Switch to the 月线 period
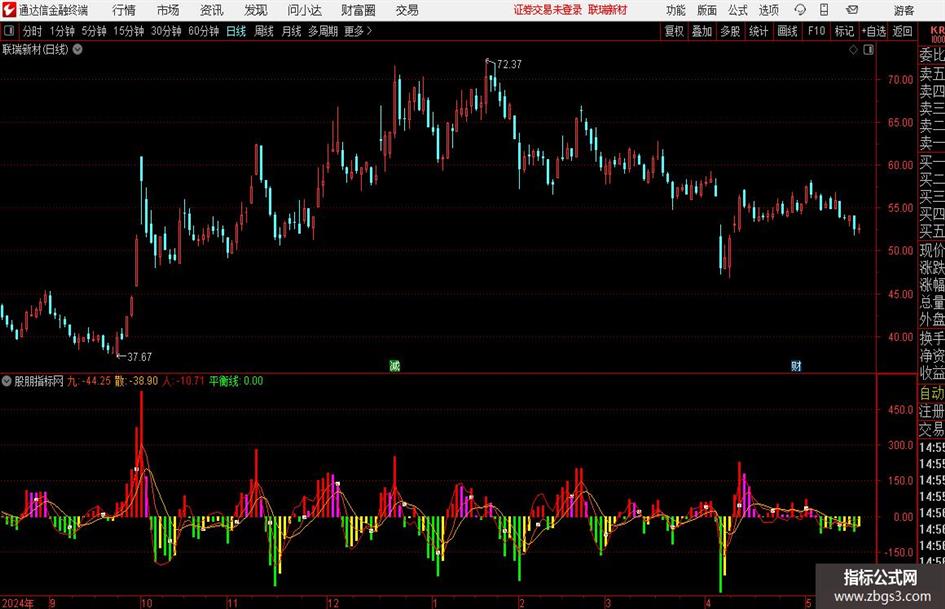The image size is (945, 609). (292, 31)
